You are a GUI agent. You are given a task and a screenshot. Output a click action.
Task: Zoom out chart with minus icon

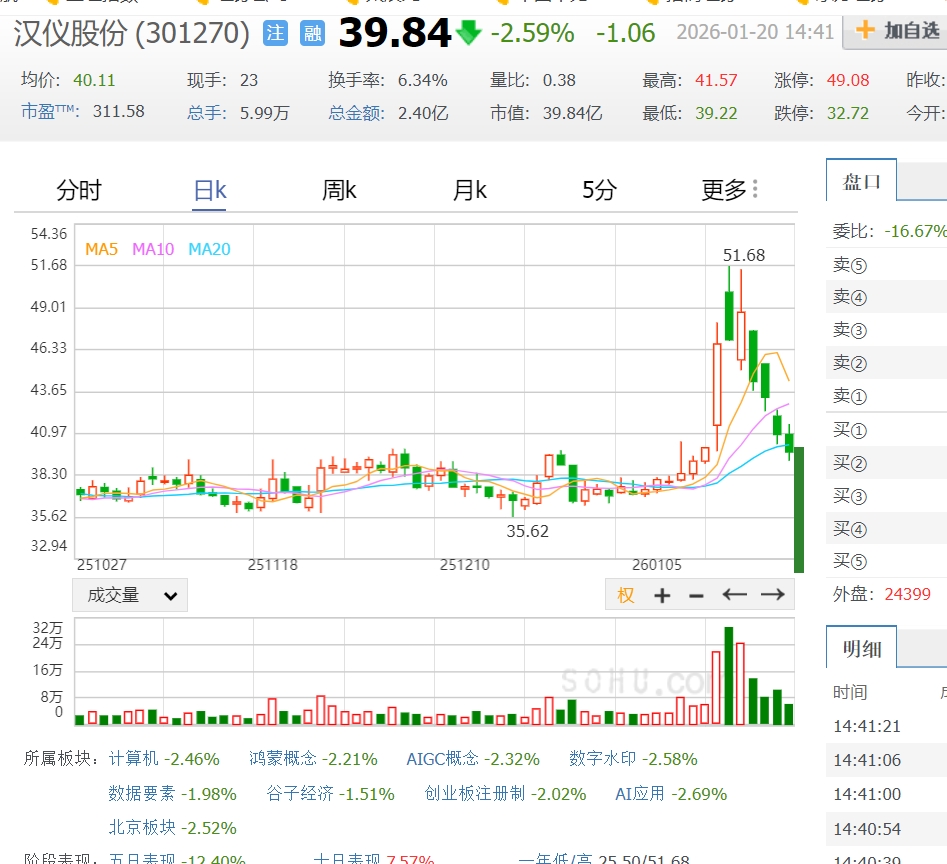[696, 596]
